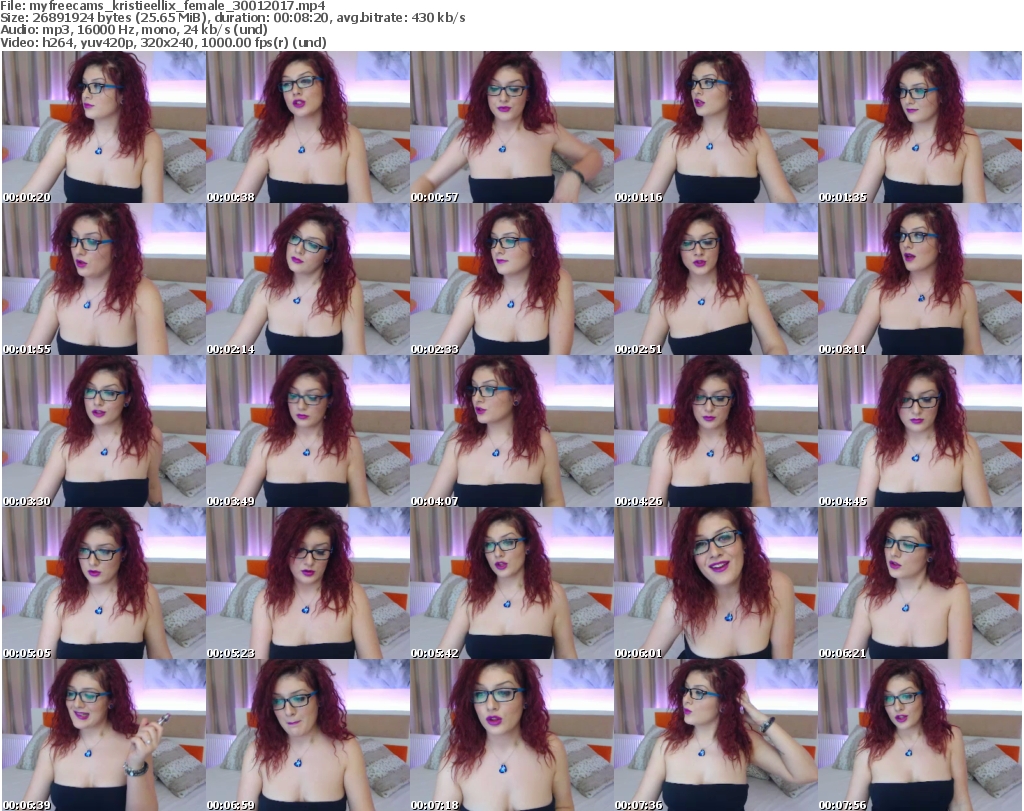Screen dimensions: 1024x811
Task: Choose the frame with timestamp 00:07:36
Action: (716, 735)
